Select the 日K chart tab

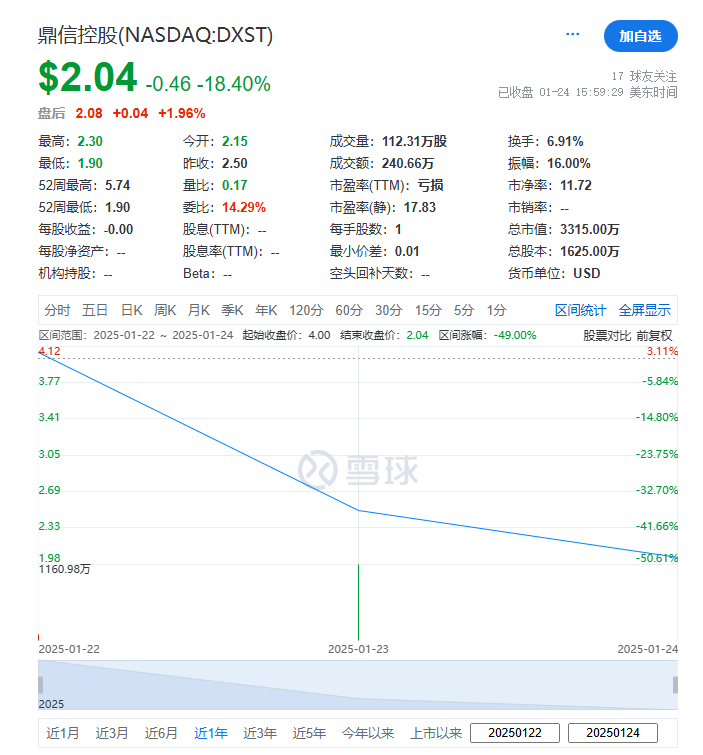click(131, 310)
